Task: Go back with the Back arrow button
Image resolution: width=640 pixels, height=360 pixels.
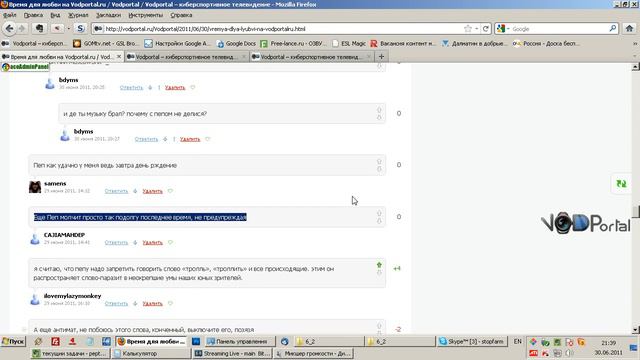Action: coord(10,29)
